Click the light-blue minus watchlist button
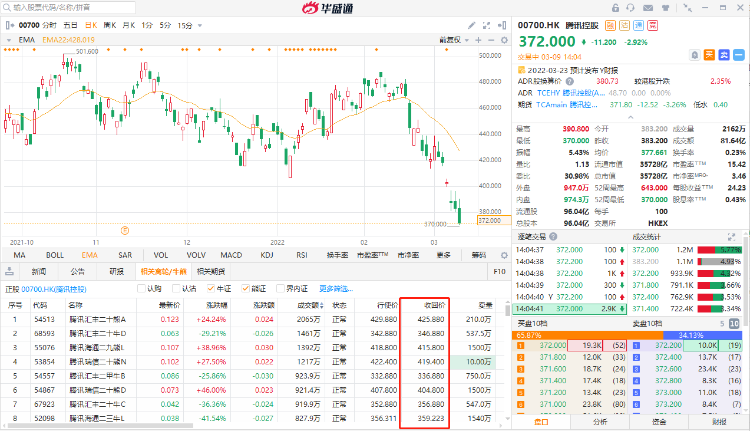Screen dimensions: 750x431 click(739, 55)
